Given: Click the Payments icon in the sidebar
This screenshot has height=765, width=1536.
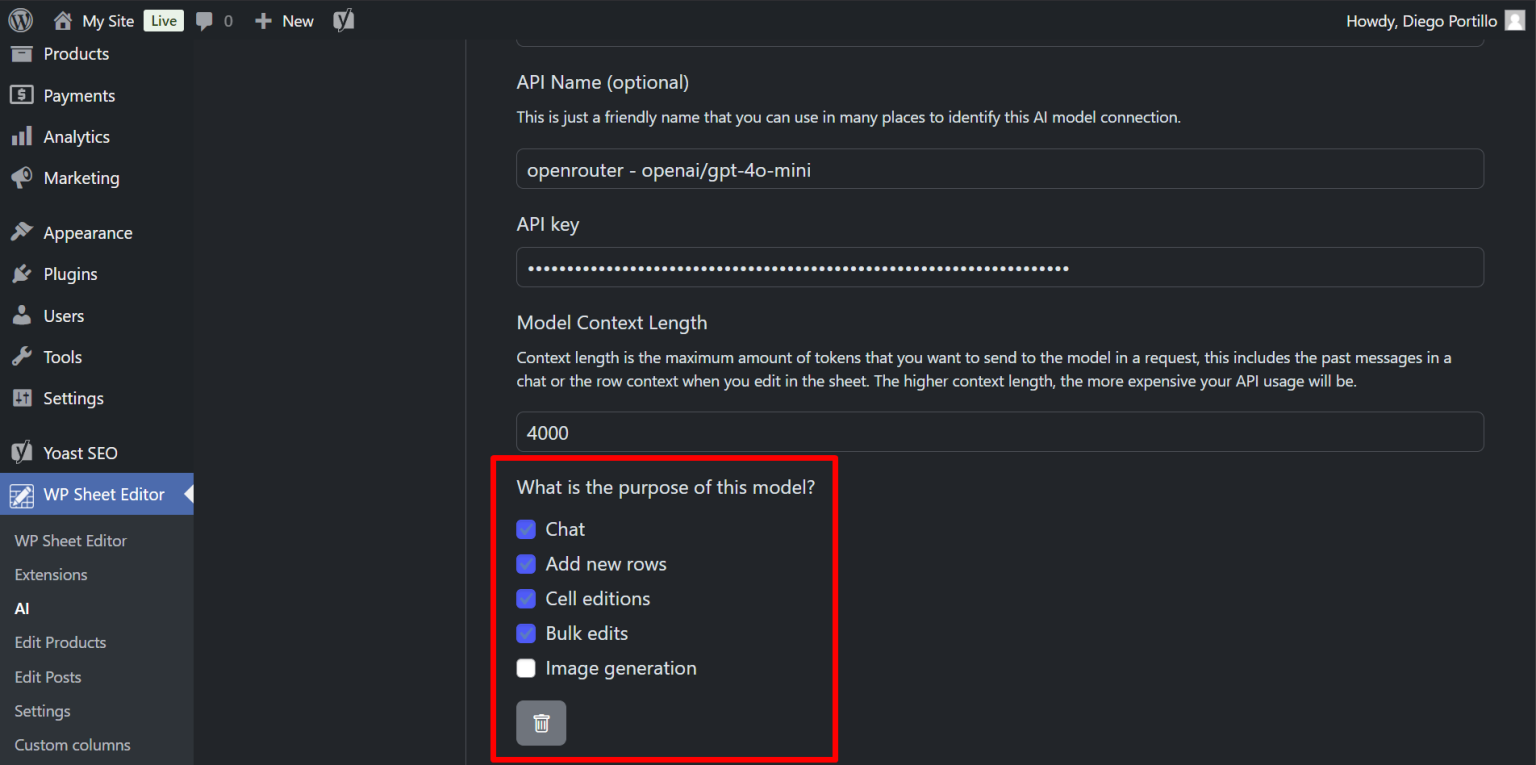Looking at the screenshot, I should [21, 95].
